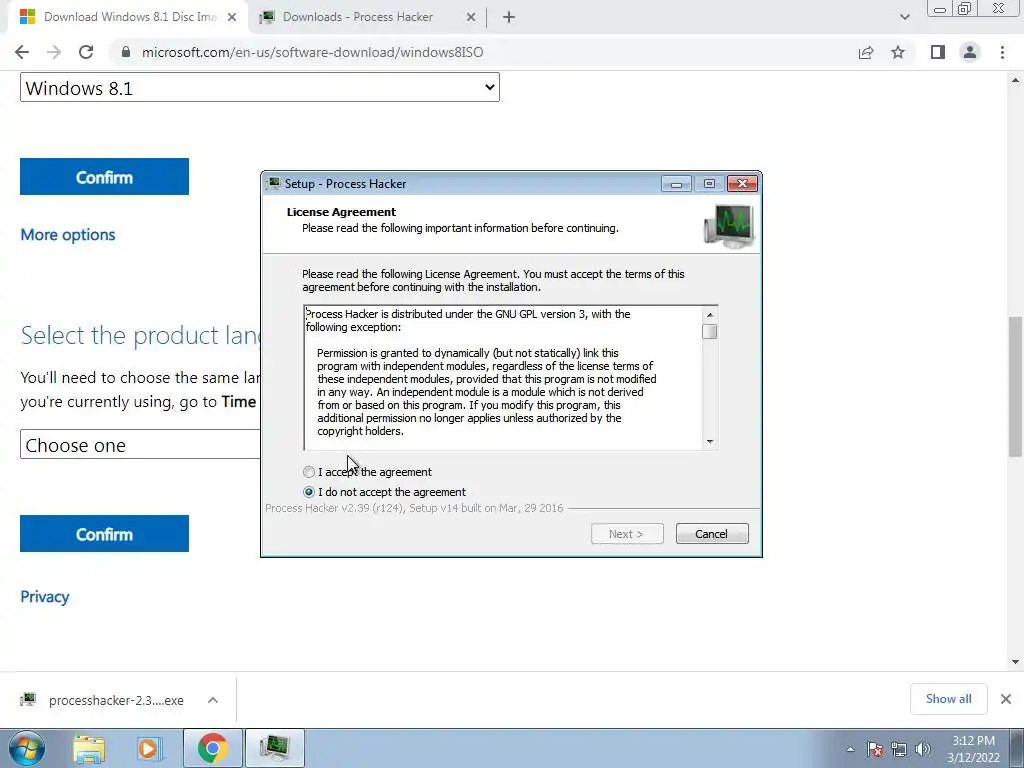Close the Download Windows 8.1 tab

232,17
